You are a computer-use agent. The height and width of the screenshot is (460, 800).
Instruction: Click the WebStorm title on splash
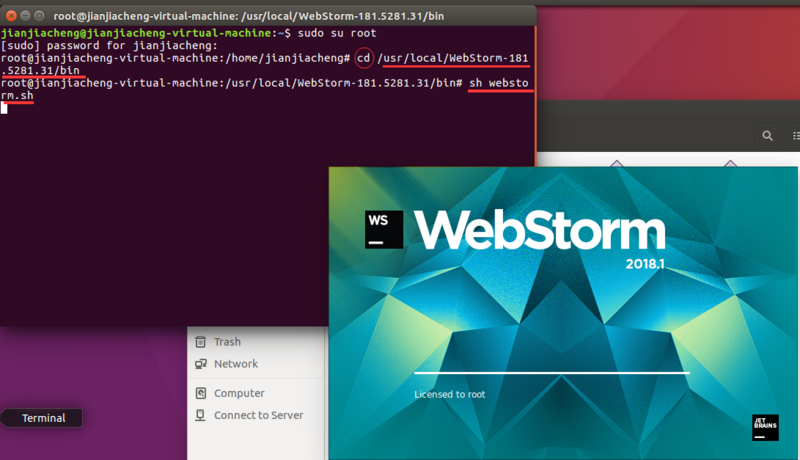(x=540, y=231)
